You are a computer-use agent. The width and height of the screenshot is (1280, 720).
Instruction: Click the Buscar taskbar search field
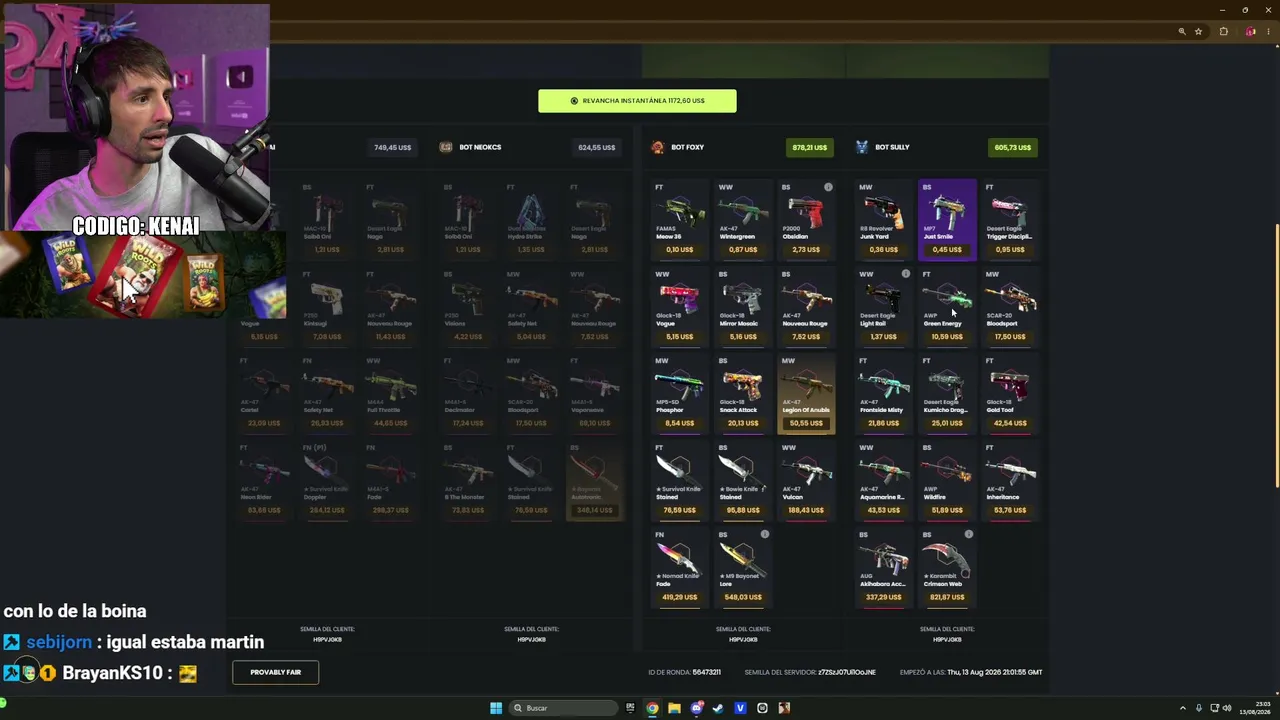(x=563, y=708)
